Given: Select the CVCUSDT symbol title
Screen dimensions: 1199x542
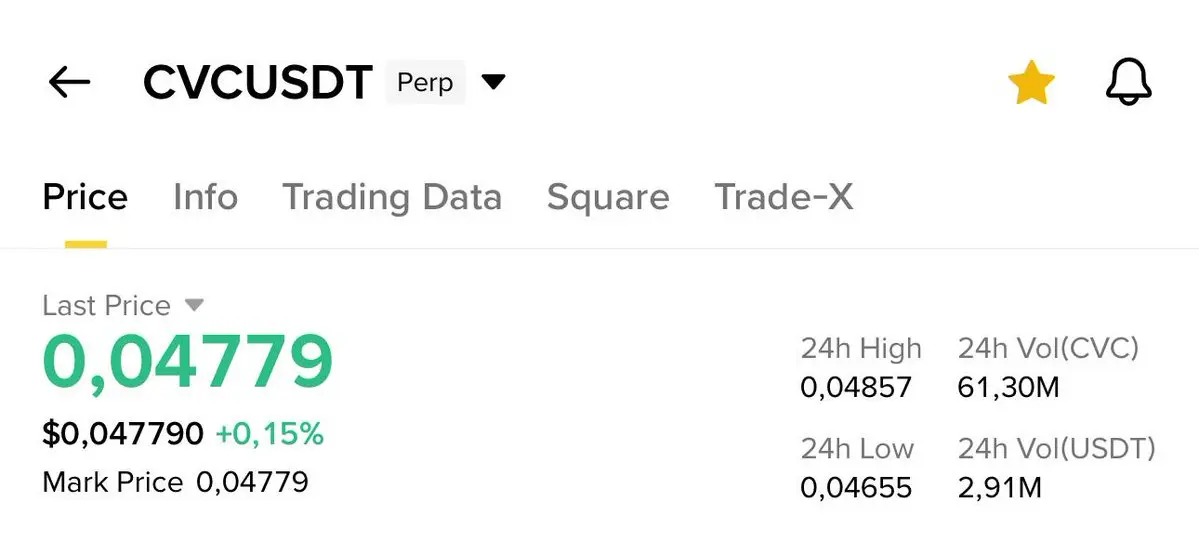Looking at the screenshot, I should click(258, 82).
